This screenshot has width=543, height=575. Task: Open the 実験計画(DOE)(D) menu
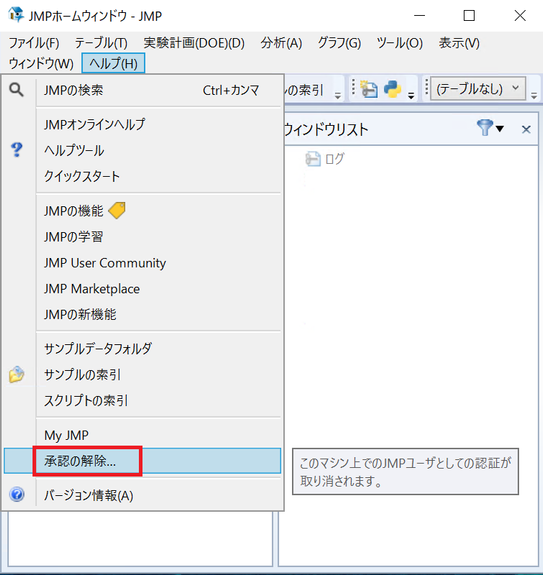coord(194,43)
